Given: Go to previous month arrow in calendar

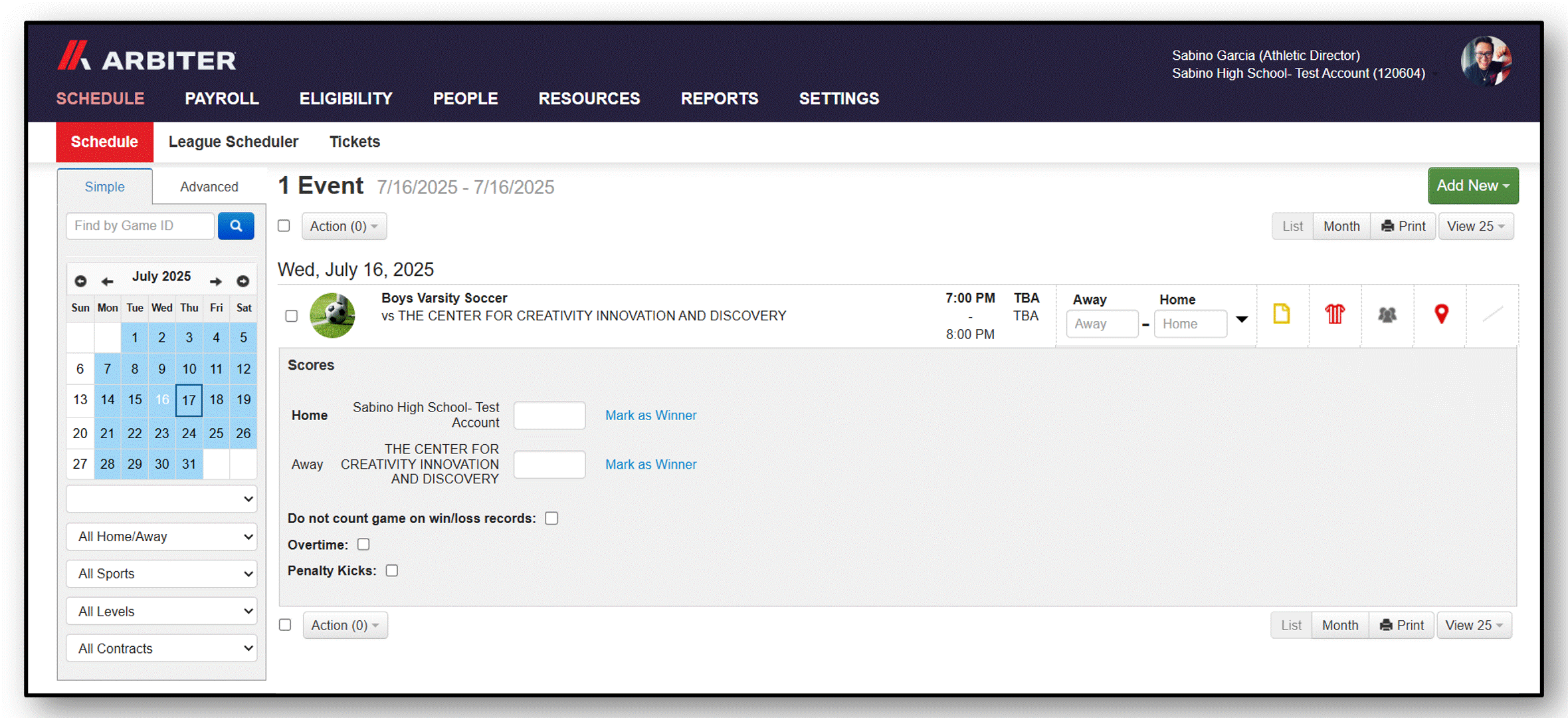Looking at the screenshot, I should pyautogui.click(x=107, y=281).
